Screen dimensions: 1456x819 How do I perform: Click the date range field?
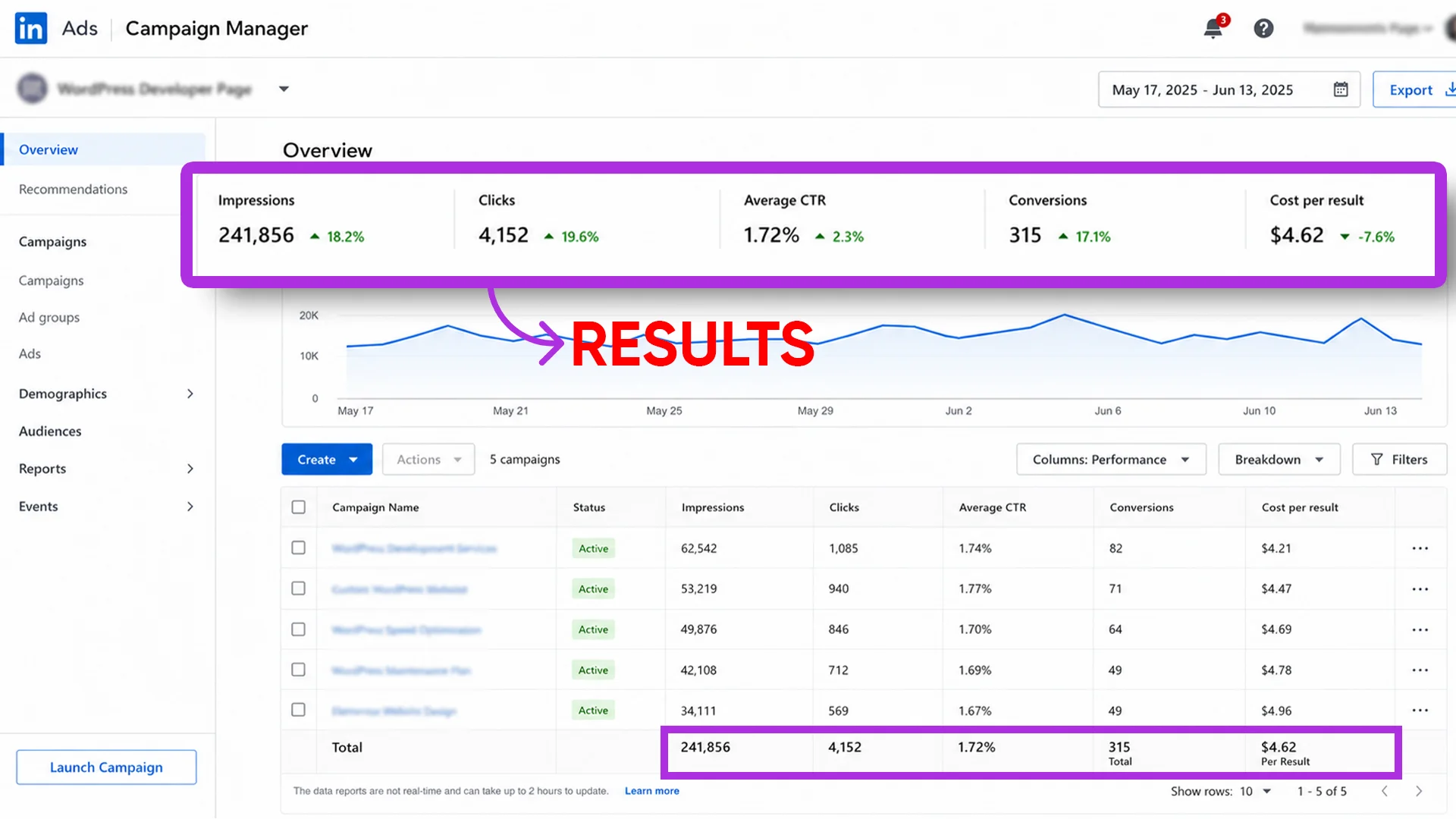point(1229,89)
